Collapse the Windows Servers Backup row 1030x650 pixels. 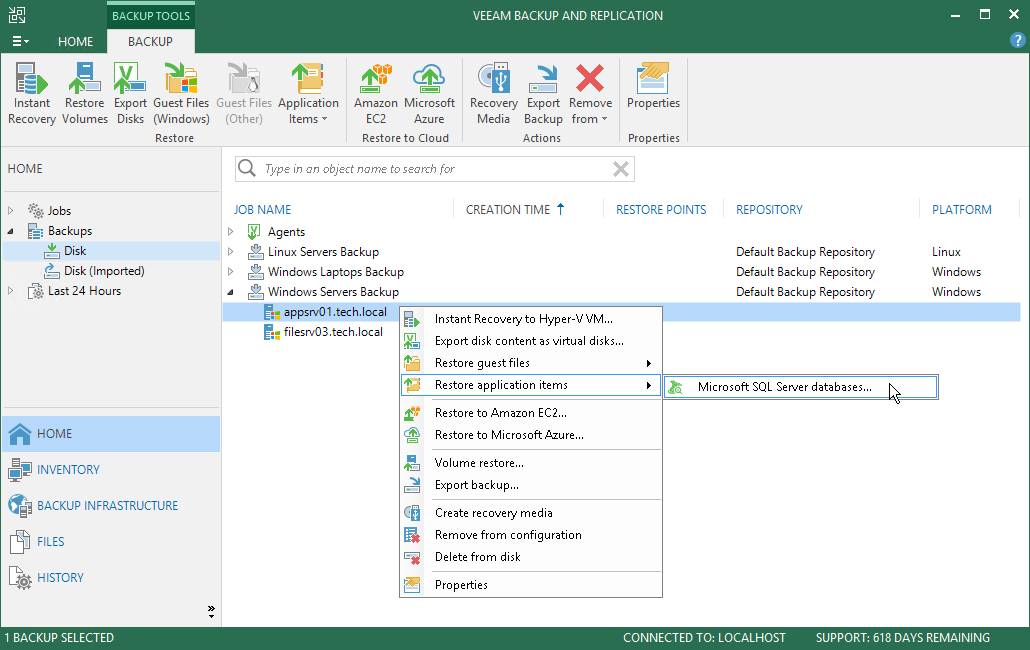tap(231, 292)
